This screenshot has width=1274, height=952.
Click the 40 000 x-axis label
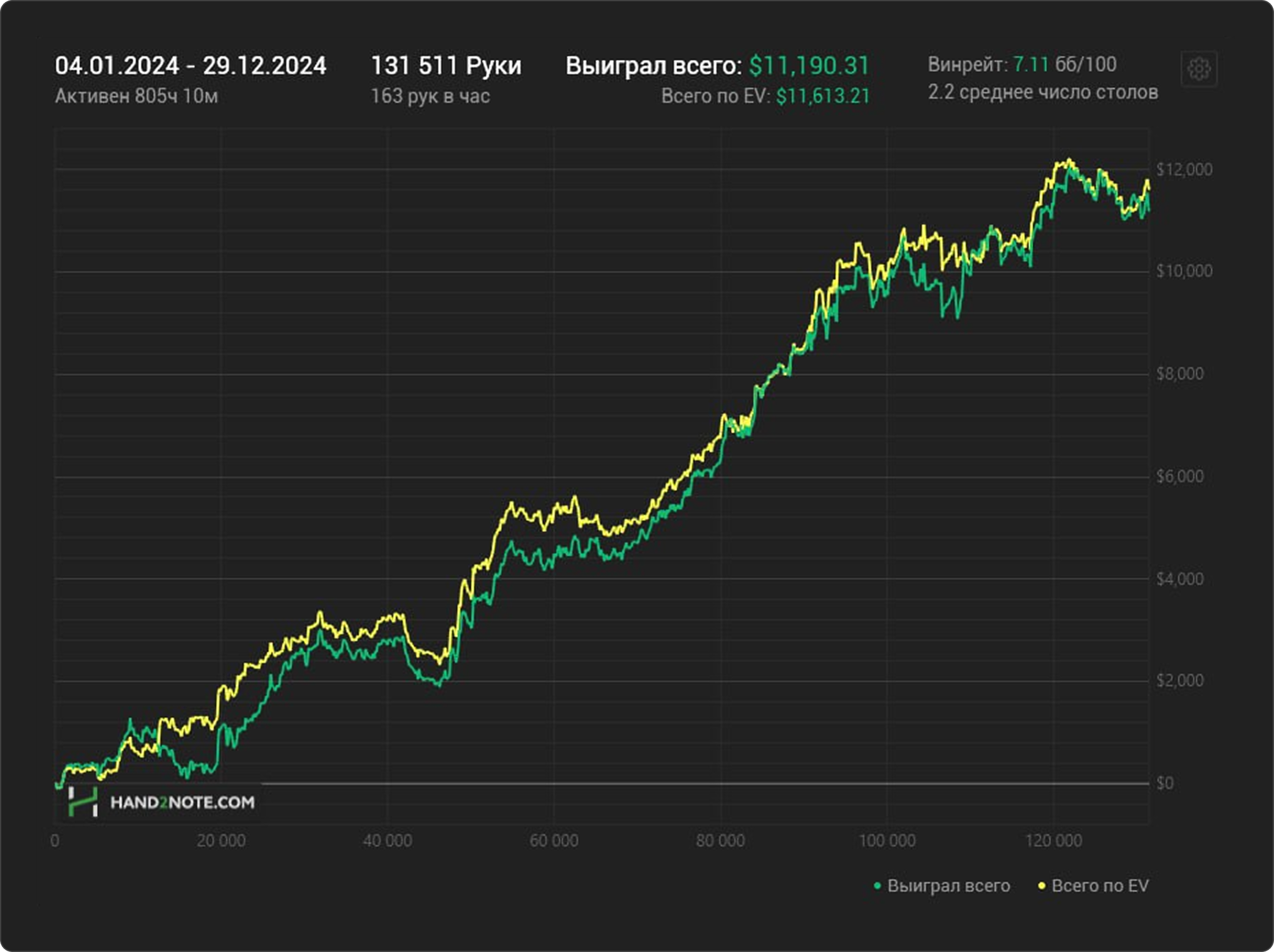(388, 841)
